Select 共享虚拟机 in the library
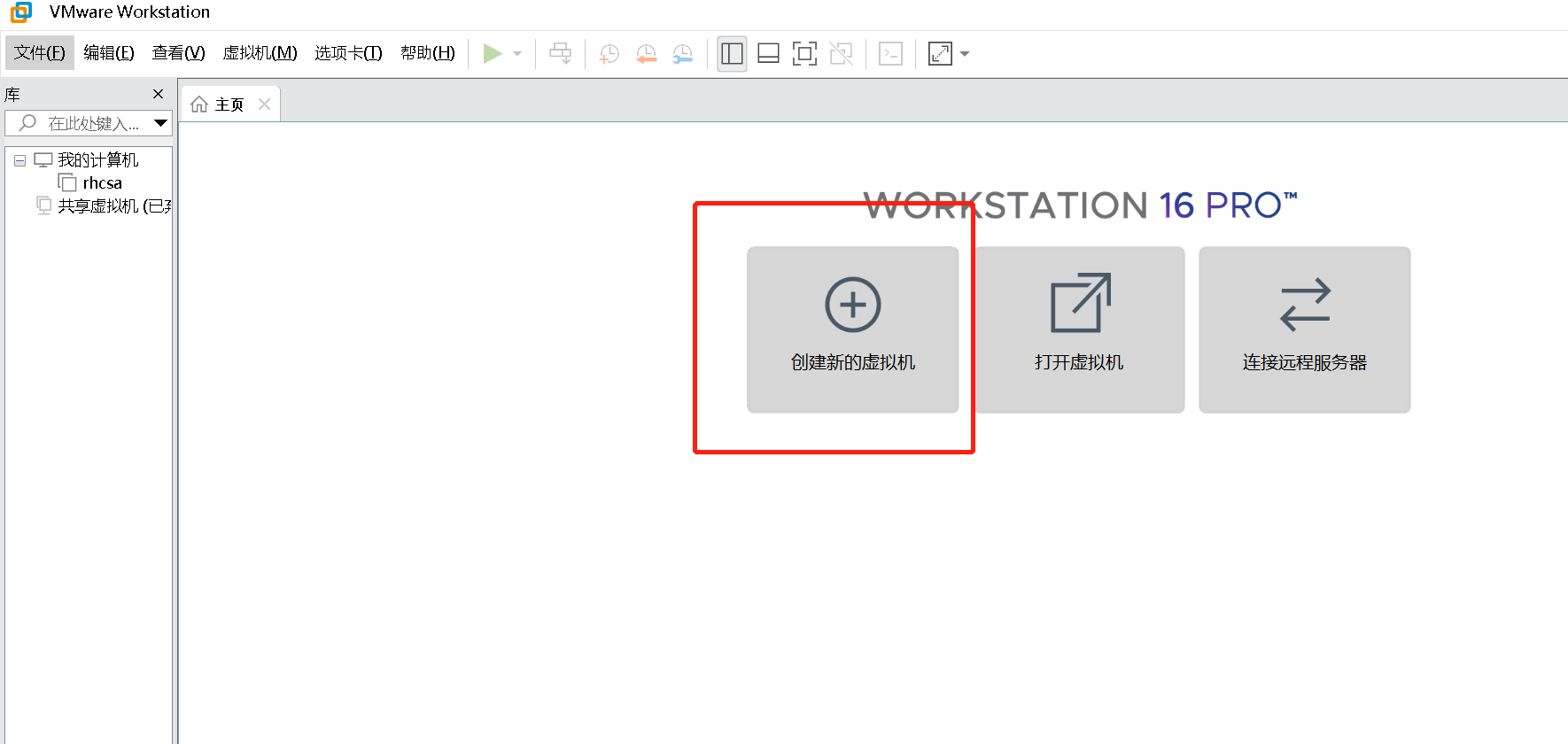This screenshot has width=1568, height=744. point(114,206)
